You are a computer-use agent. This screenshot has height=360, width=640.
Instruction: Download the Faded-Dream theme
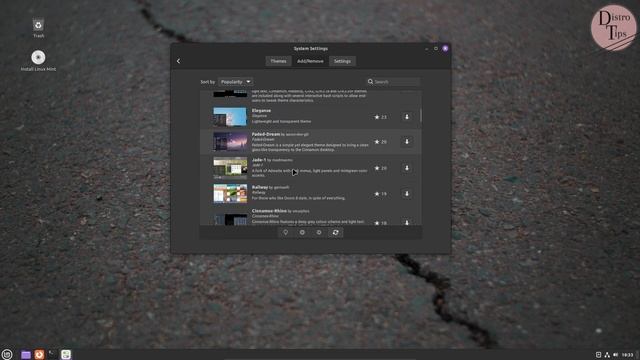(x=407, y=142)
